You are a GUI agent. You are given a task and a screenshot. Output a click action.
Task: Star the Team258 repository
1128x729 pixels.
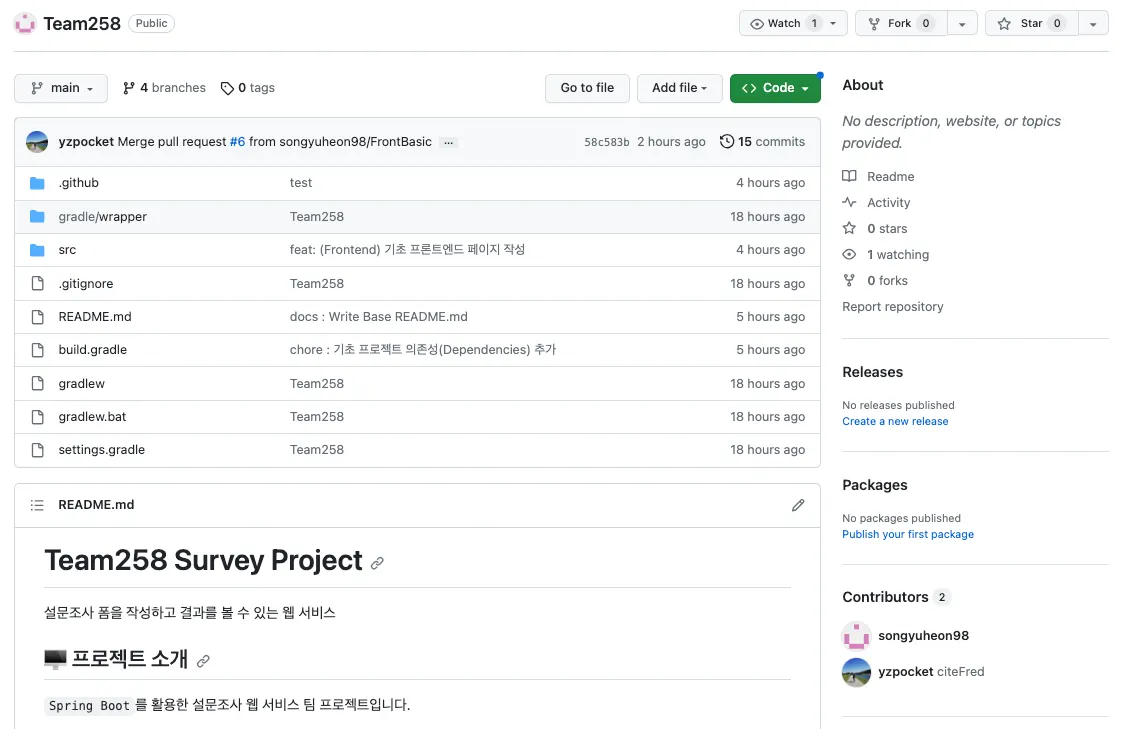(x=1031, y=23)
